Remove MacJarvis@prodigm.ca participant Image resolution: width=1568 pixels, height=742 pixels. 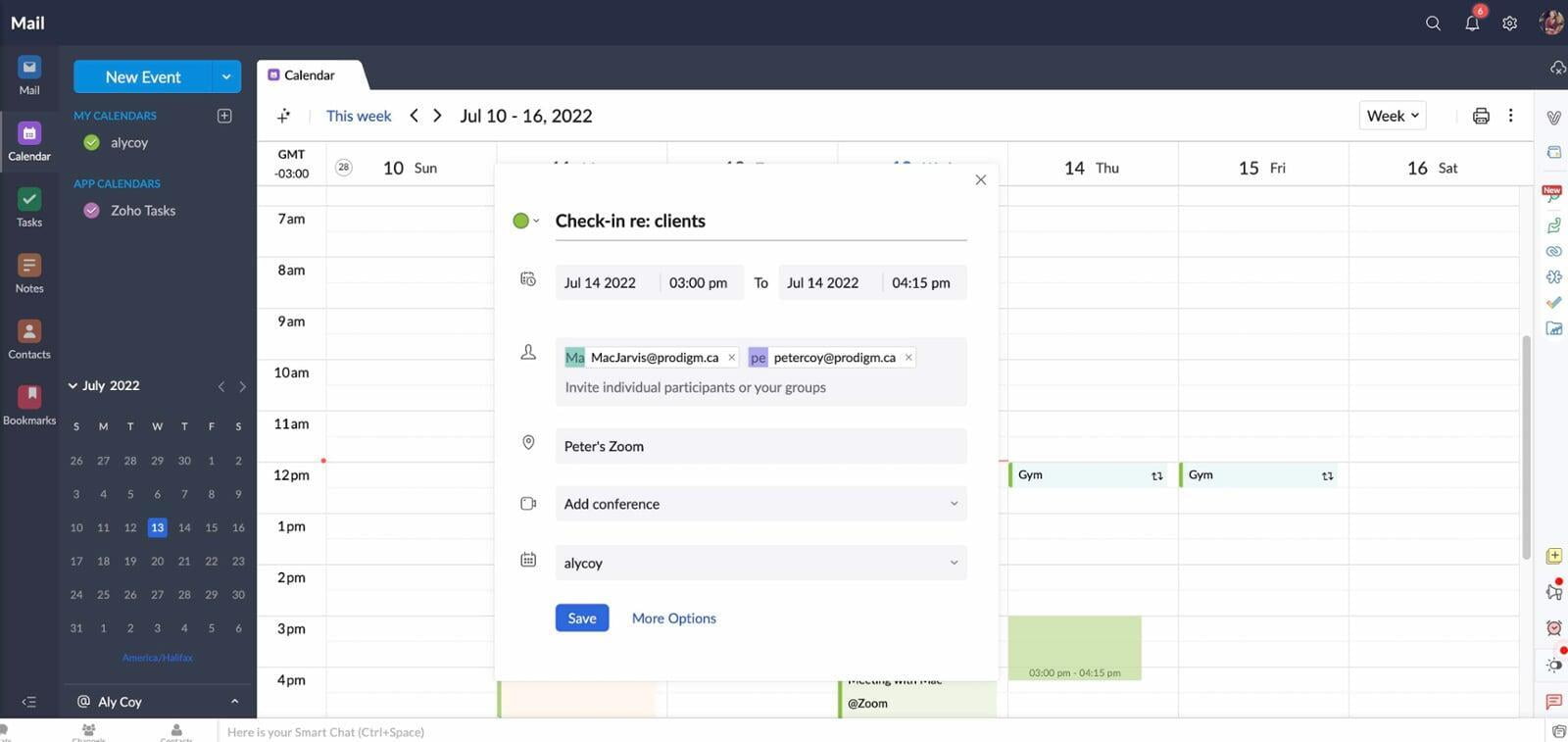click(x=731, y=358)
